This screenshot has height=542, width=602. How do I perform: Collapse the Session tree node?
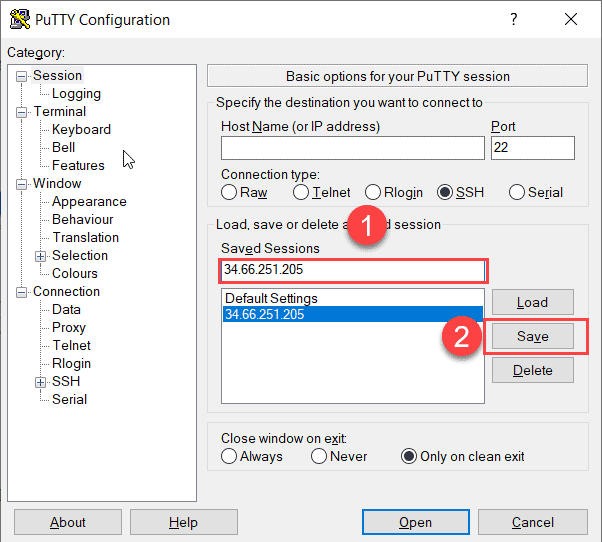[x=22, y=76]
